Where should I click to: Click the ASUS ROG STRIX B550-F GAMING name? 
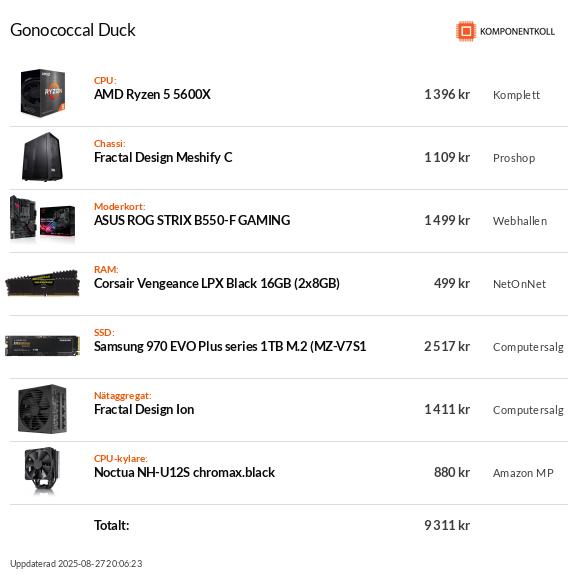[x=192, y=220]
